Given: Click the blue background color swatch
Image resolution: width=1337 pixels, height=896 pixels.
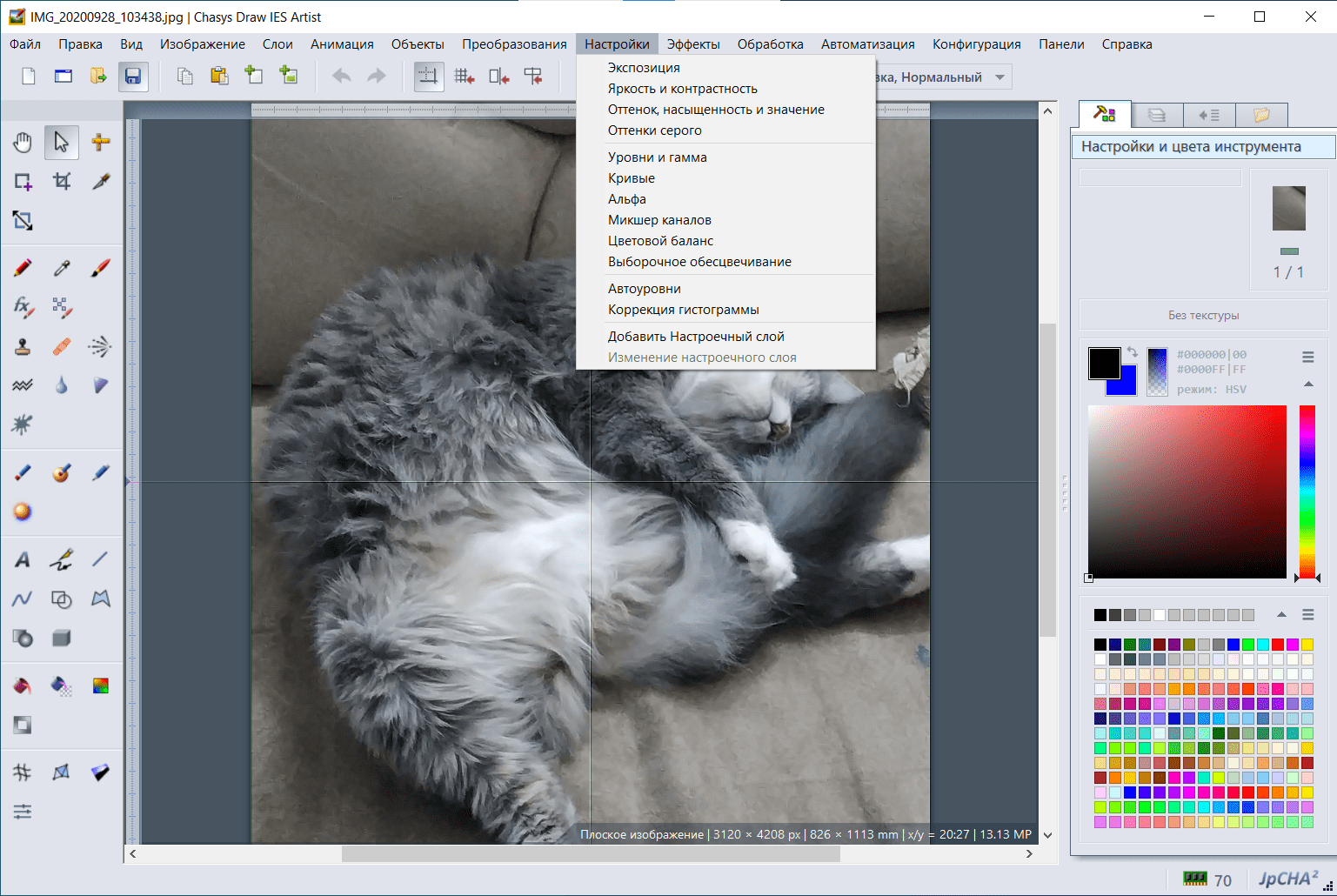Looking at the screenshot, I should click(x=1127, y=385).
